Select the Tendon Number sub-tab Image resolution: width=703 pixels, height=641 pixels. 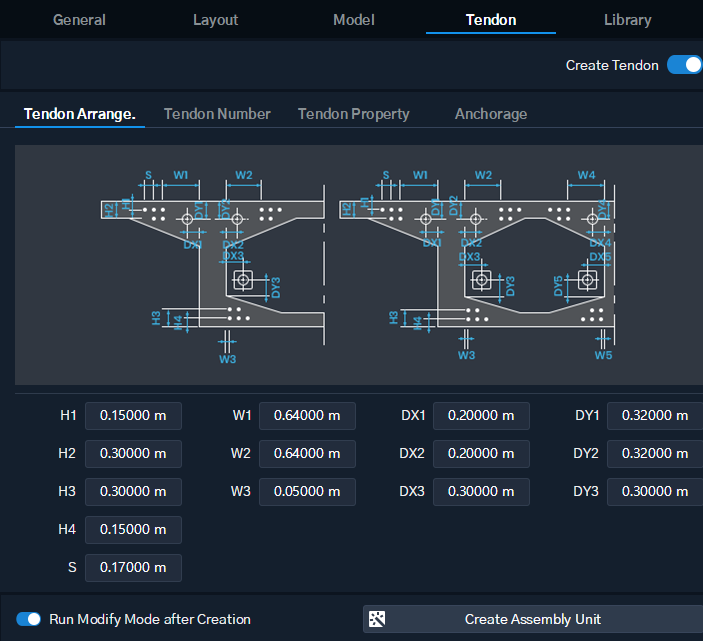(x=217, y=114)
